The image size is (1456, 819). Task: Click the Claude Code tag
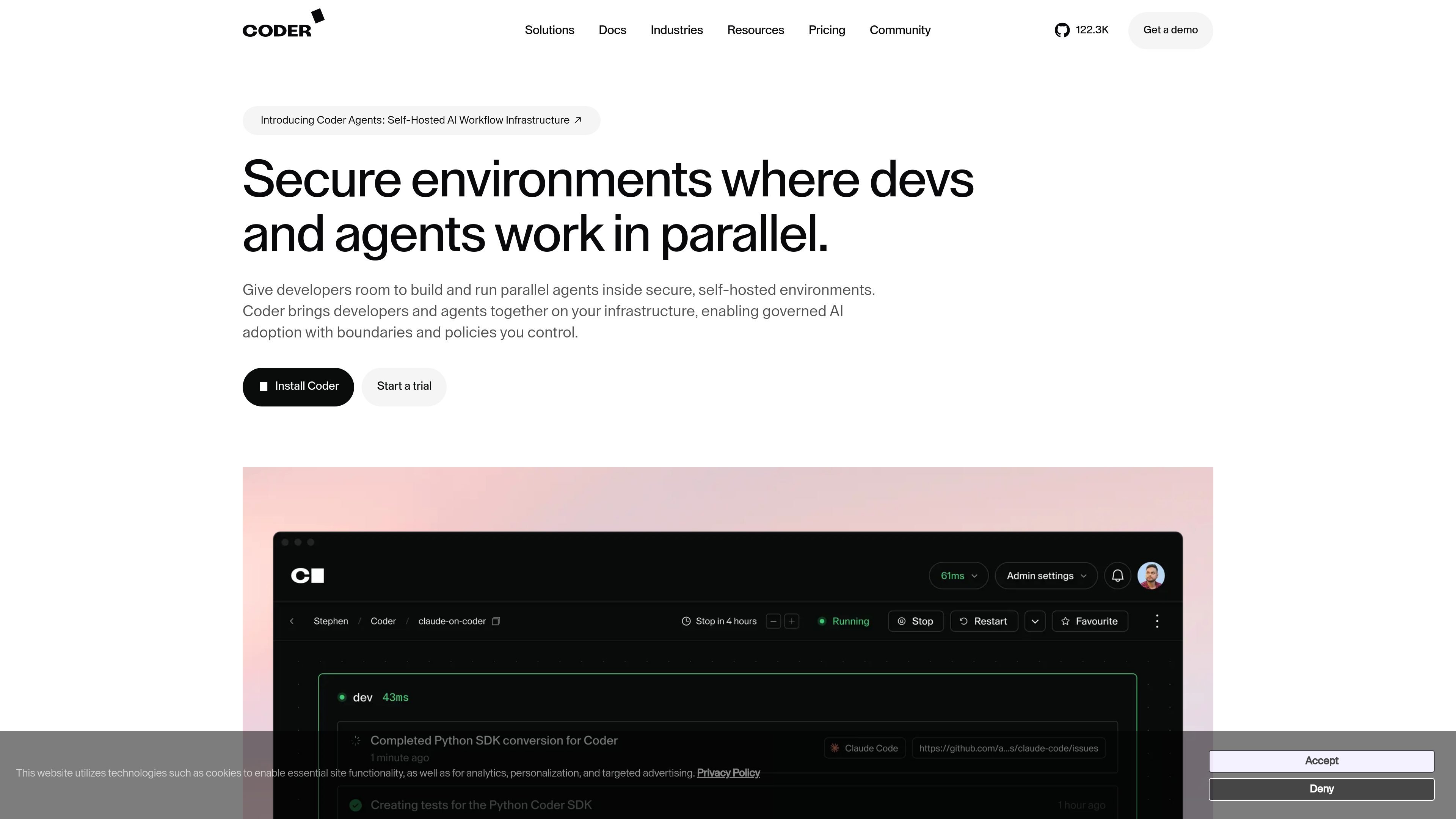click(865, 748)
